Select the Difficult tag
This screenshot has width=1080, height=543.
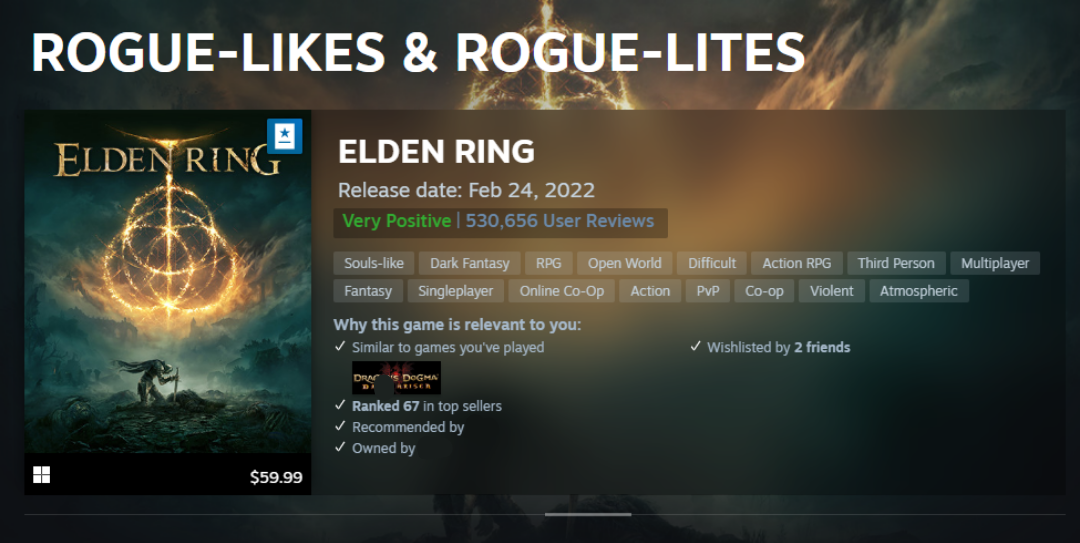point(712,263)
